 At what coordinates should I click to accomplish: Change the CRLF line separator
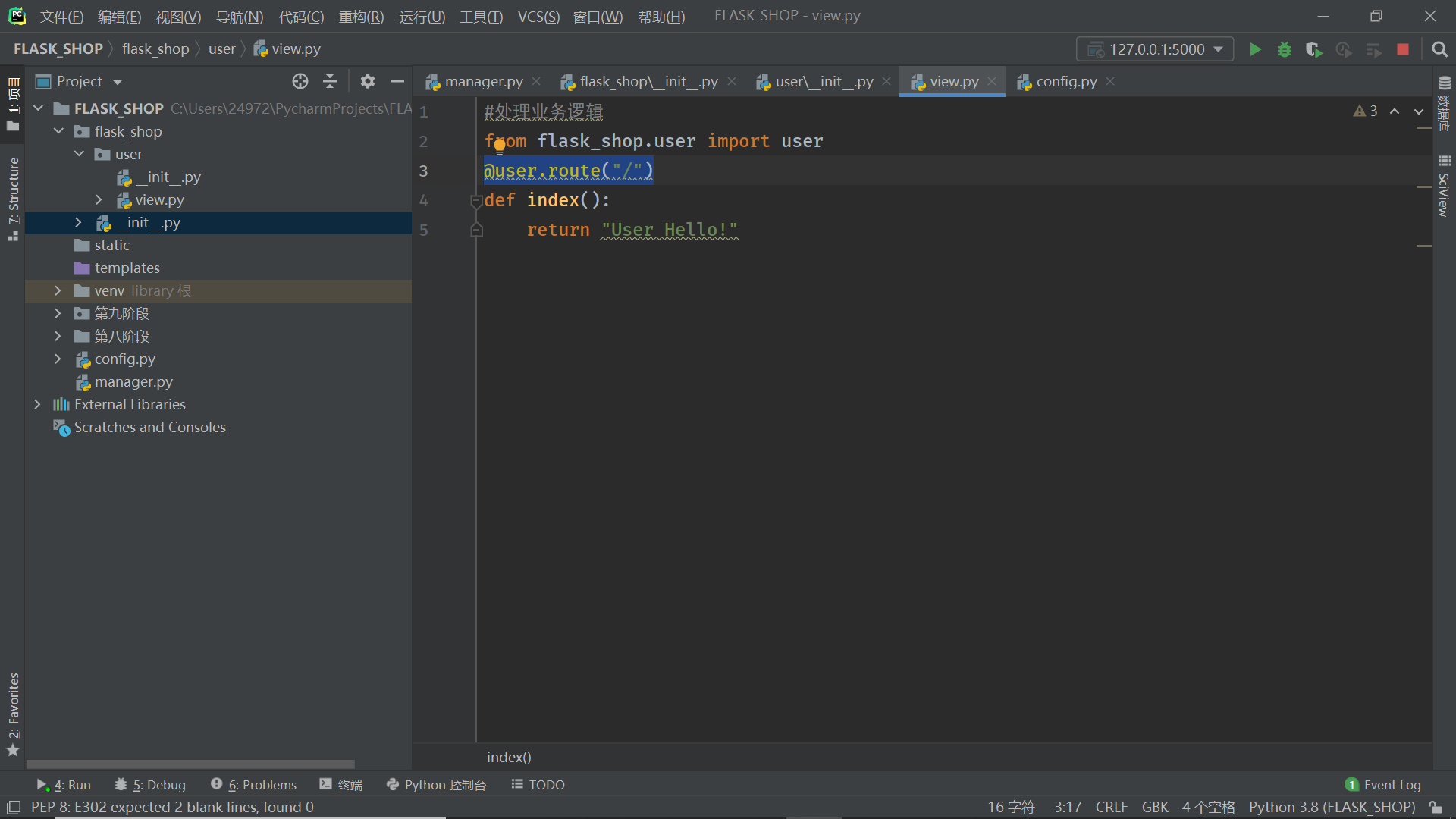coord(1112,808)
